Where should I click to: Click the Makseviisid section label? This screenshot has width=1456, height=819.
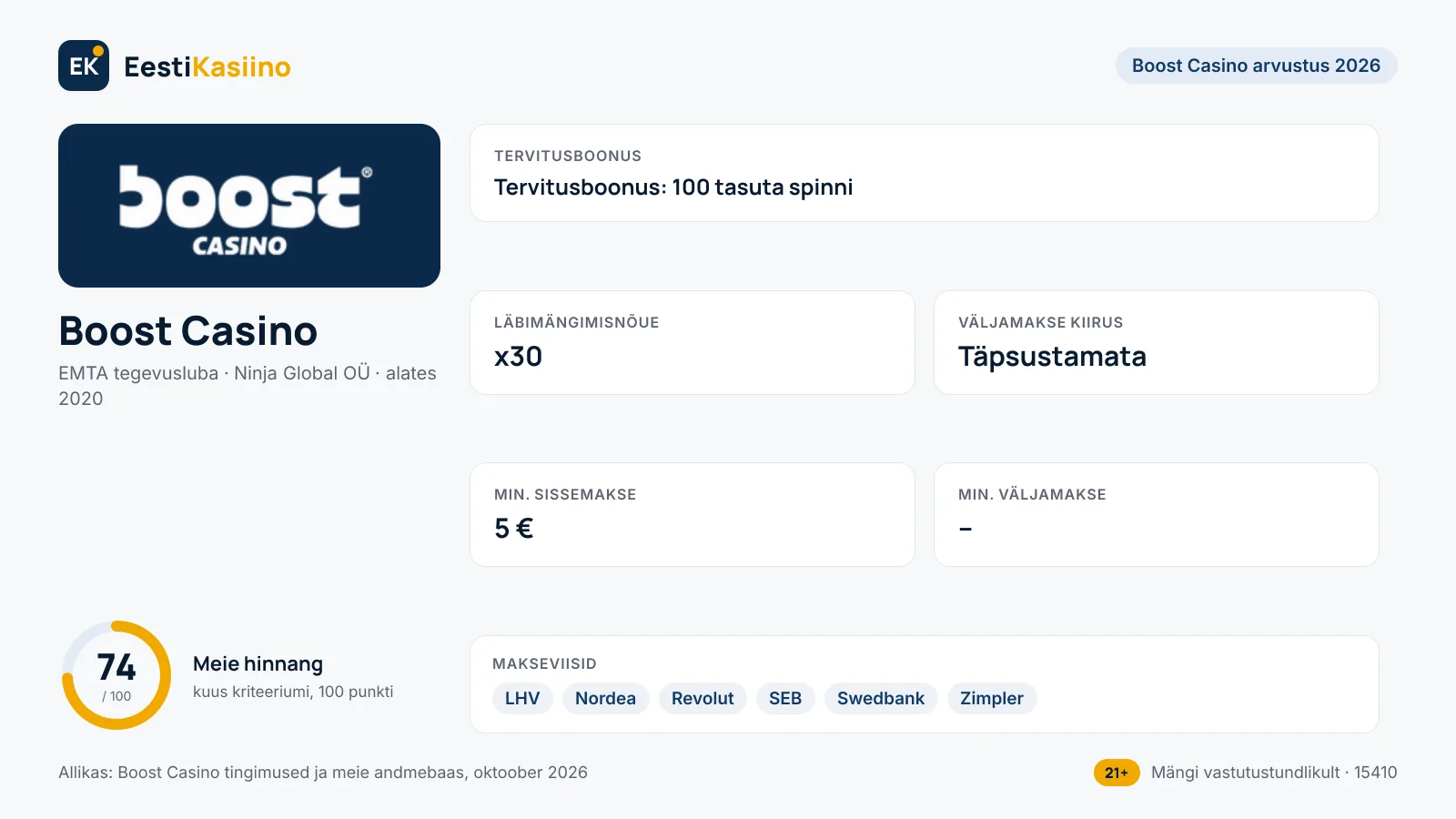(x=544, y=663)
